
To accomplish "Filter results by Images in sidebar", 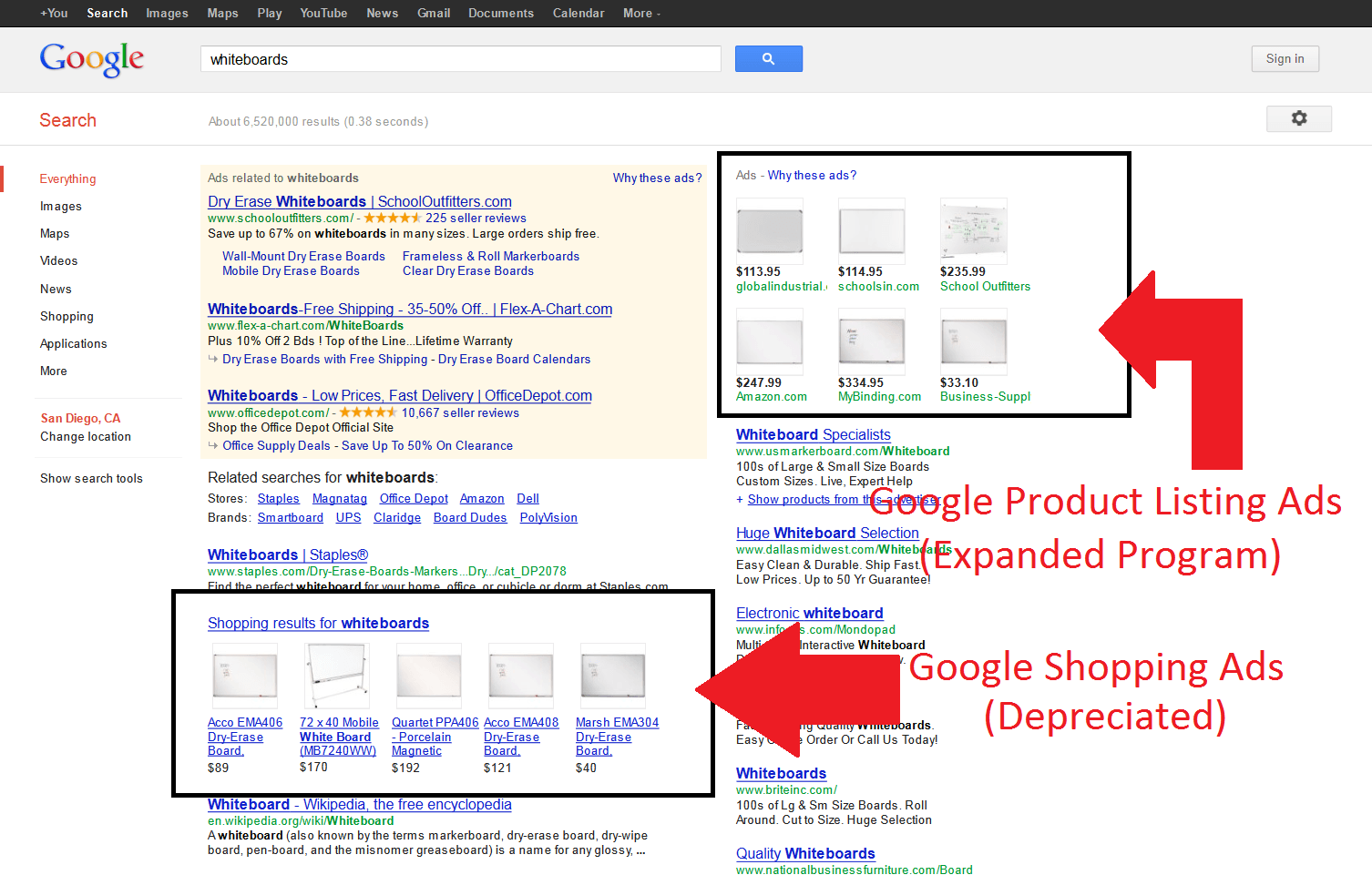I will tap(61, 207).
